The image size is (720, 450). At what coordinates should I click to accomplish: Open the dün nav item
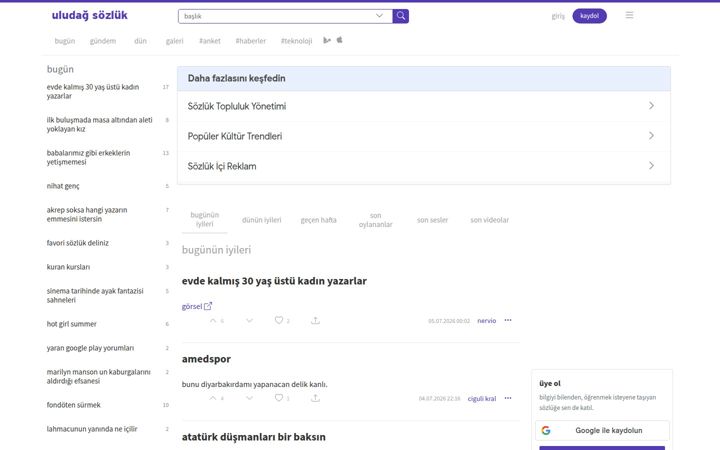click(141, 41)
